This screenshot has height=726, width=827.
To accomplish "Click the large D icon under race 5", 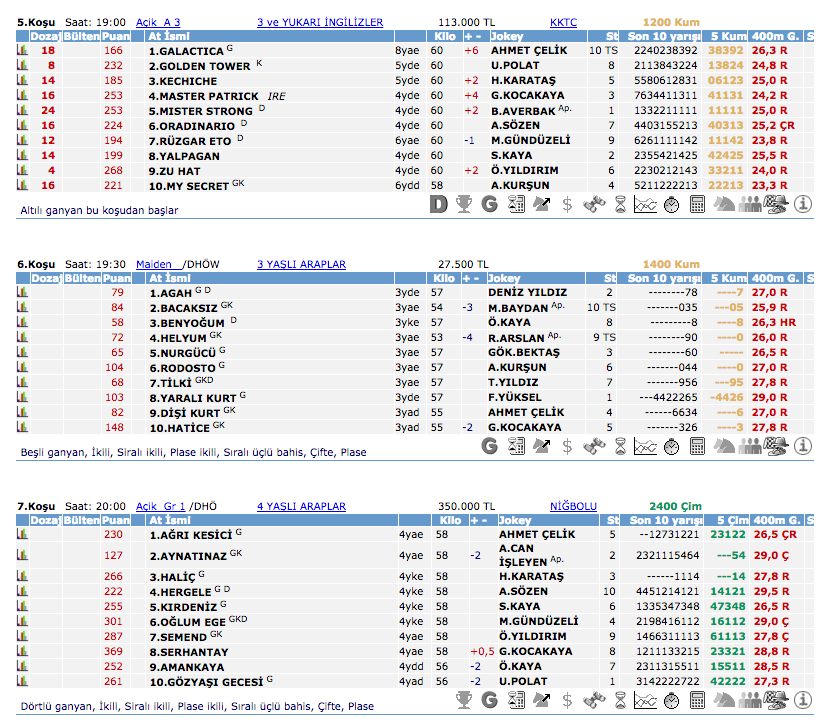I will [438, 204].
